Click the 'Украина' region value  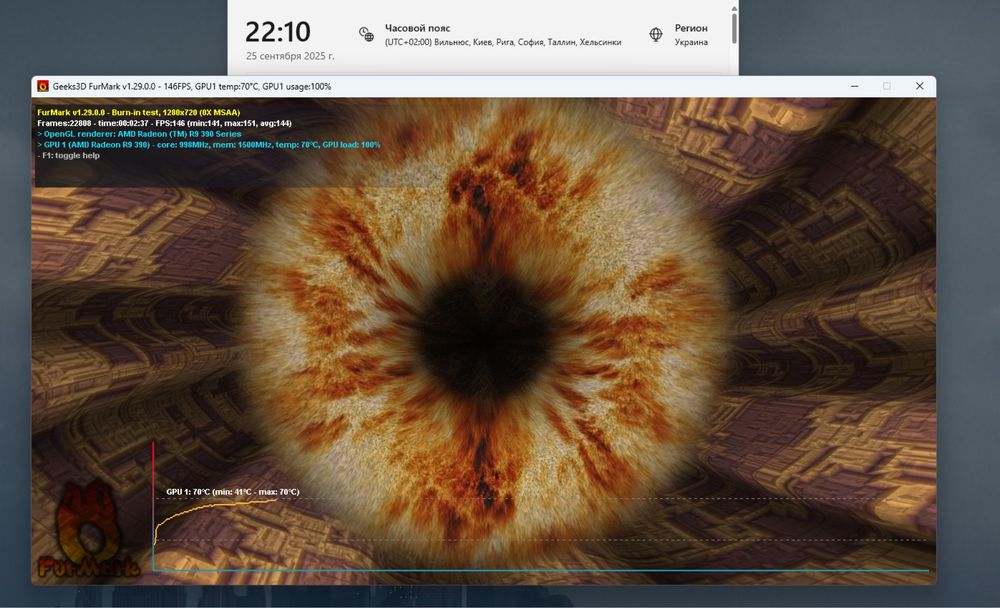click(x=691, y=42)
